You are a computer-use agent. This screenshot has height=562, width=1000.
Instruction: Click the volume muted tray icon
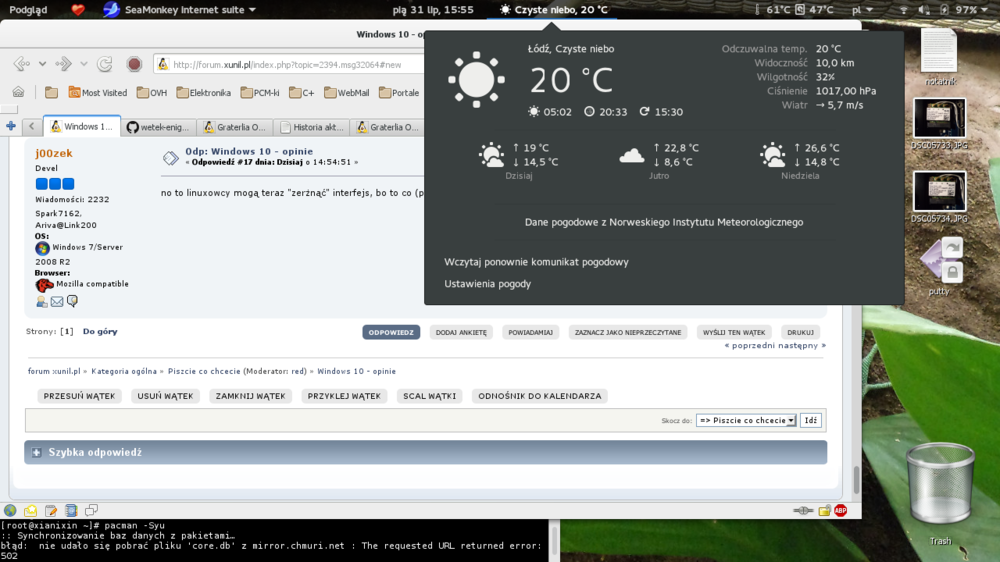click(x=924, y=10)
